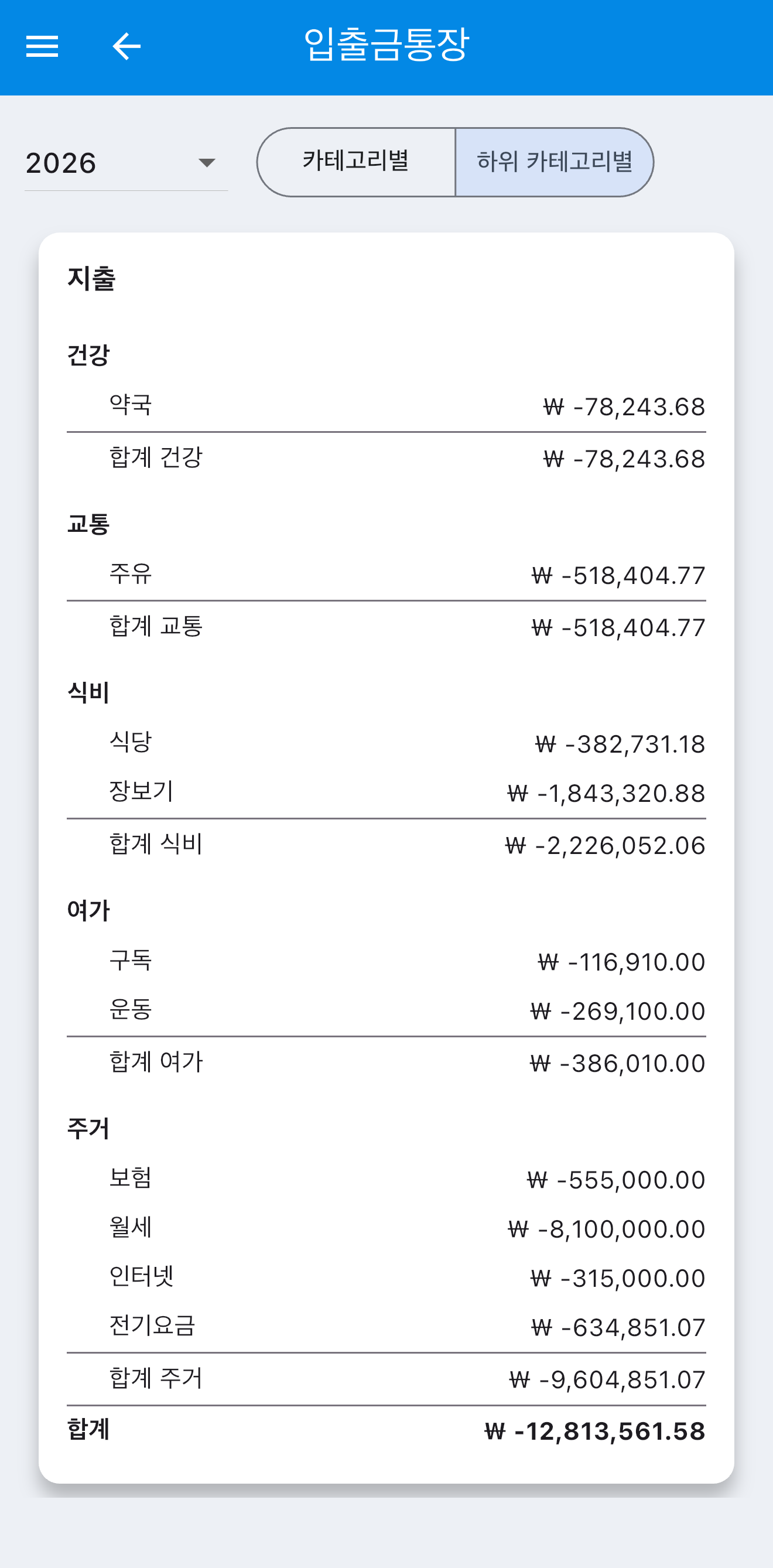Screen dimensions: 773x1568
Task: Open the 전기요금 expense row
Action: pos(386,1327)
